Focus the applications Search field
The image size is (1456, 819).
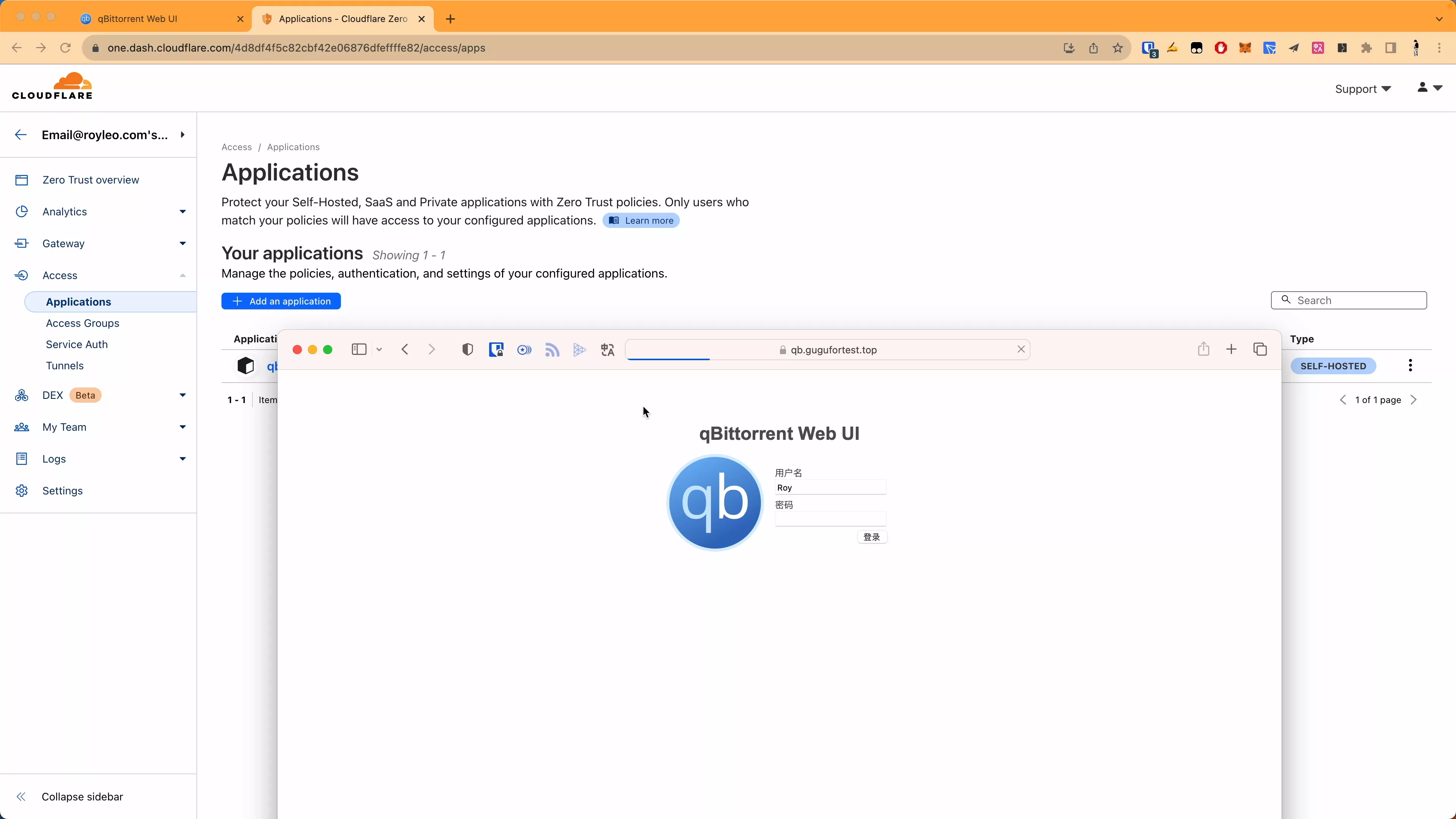pyautogui.click(x=1349, y=300)
